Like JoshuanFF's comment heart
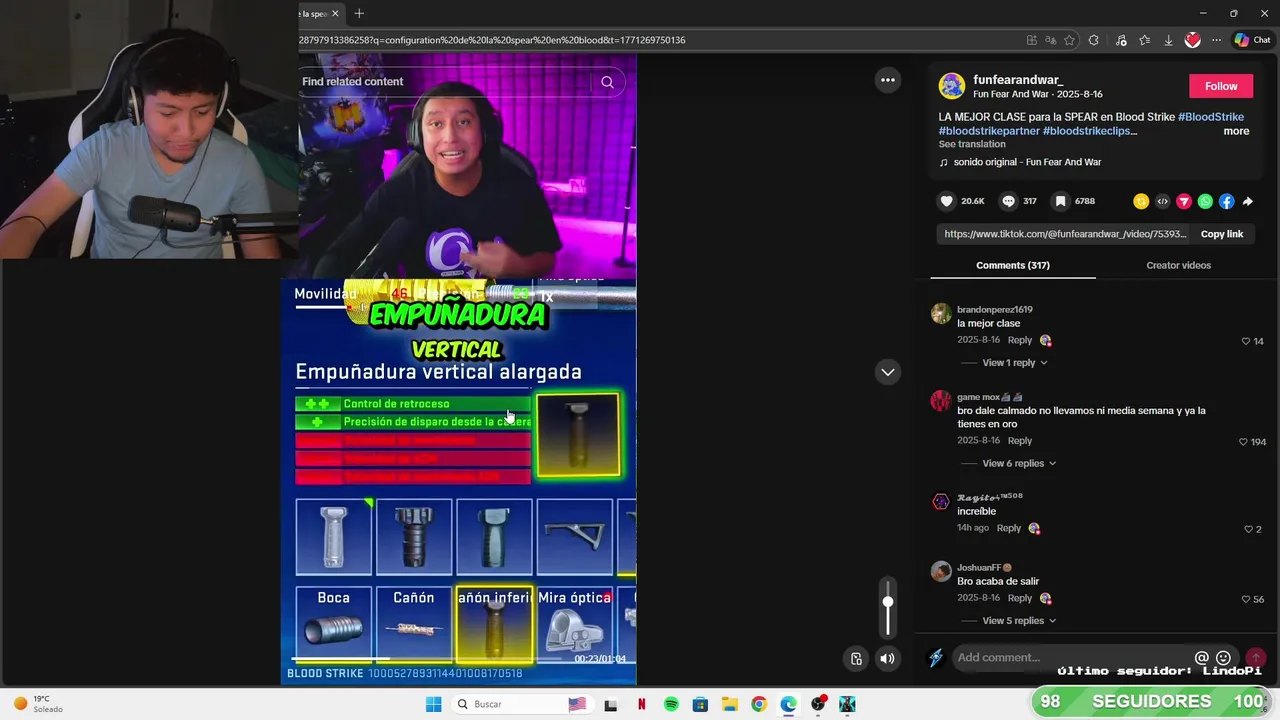 1246,599
